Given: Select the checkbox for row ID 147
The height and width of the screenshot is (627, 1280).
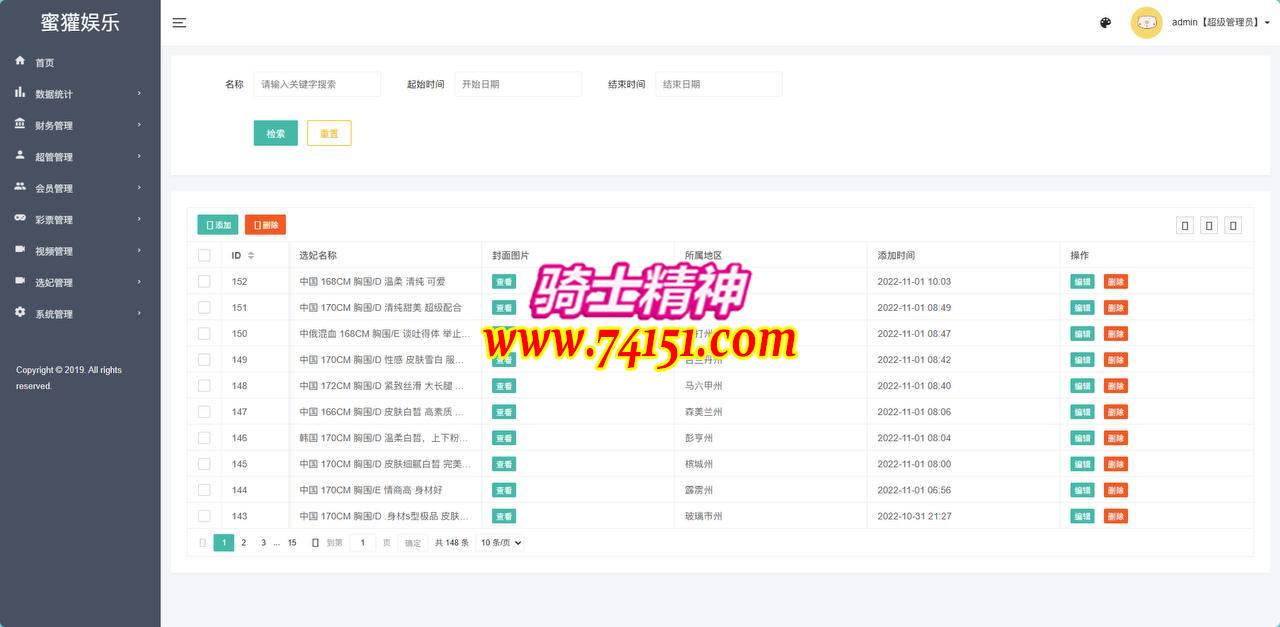Looking at the screenshot, I should 204,412.
